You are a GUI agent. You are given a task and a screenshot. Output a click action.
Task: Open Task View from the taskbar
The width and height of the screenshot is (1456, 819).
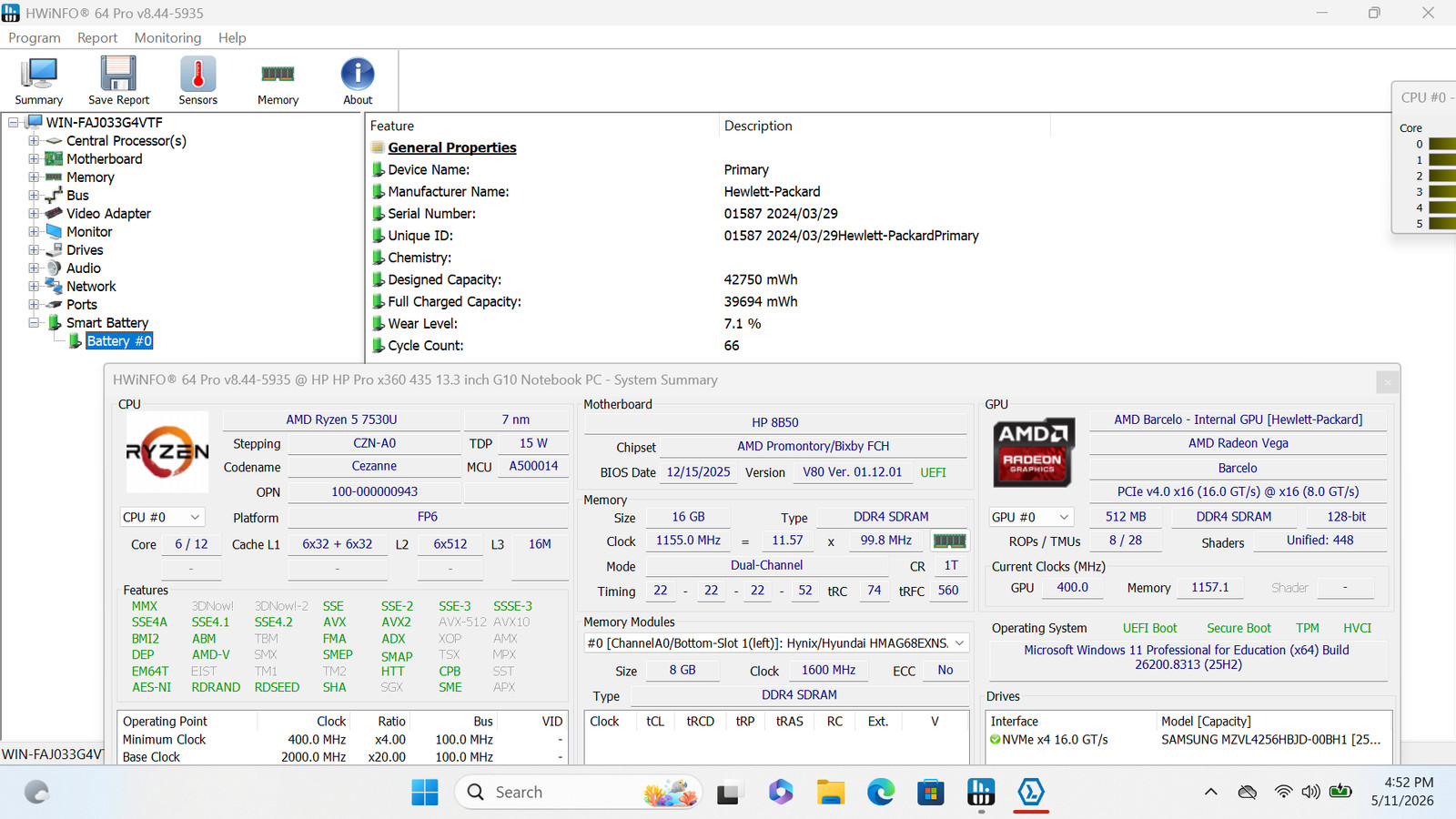pyautogui.click(x=728, y=793)
